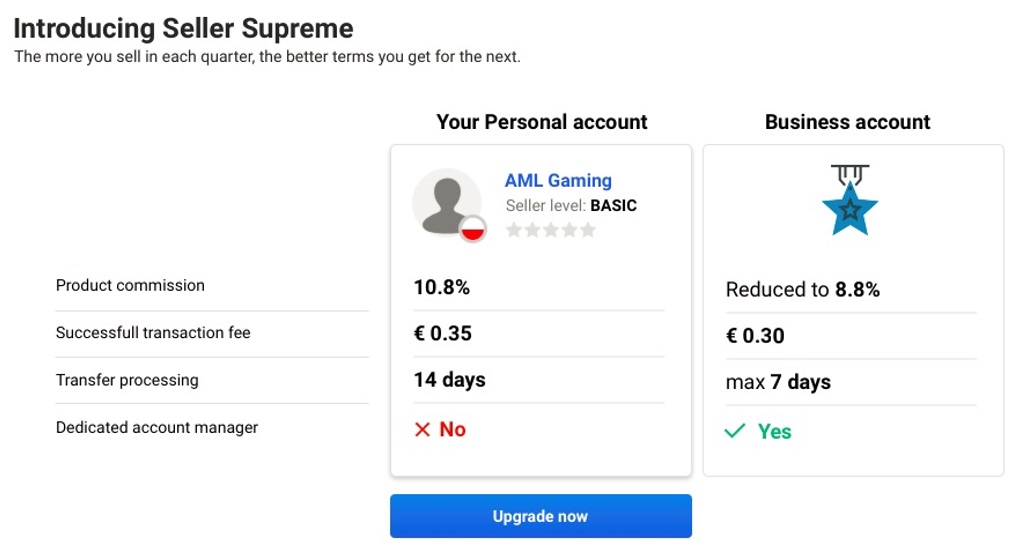1036x552 pixels.
Task: Click the max 7 days transfer text
Action: [x=778, y=382]
